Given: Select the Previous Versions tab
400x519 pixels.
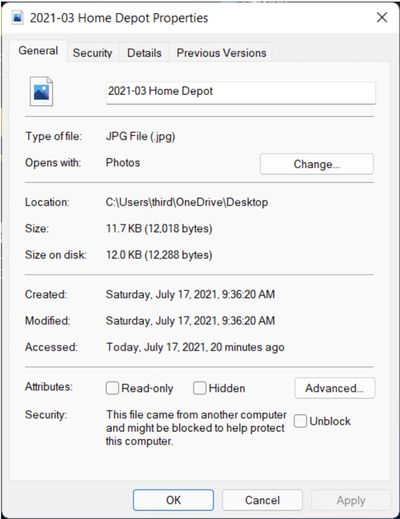Looking at the screenshot, I should [221, 53].
